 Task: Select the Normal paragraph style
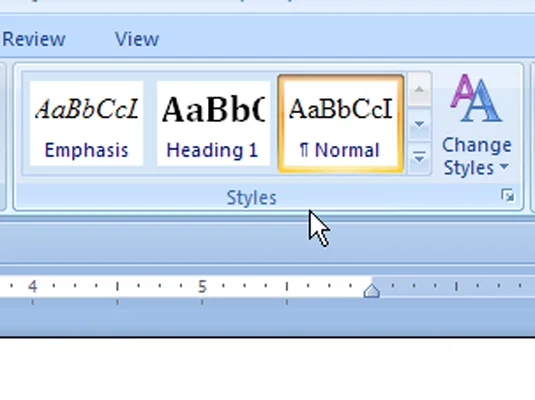coord(341,124)
